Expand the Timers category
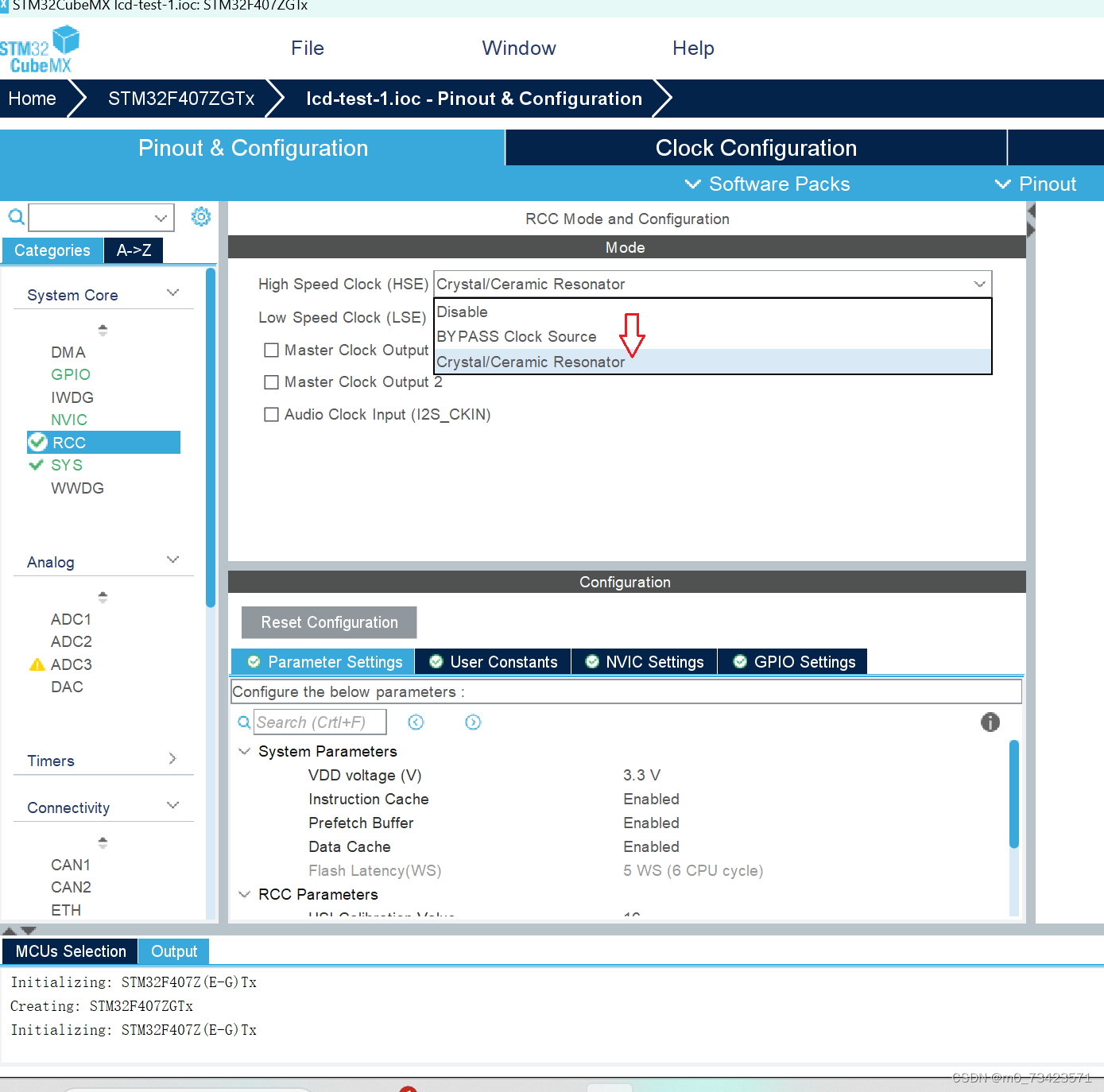 pos(172,759)
